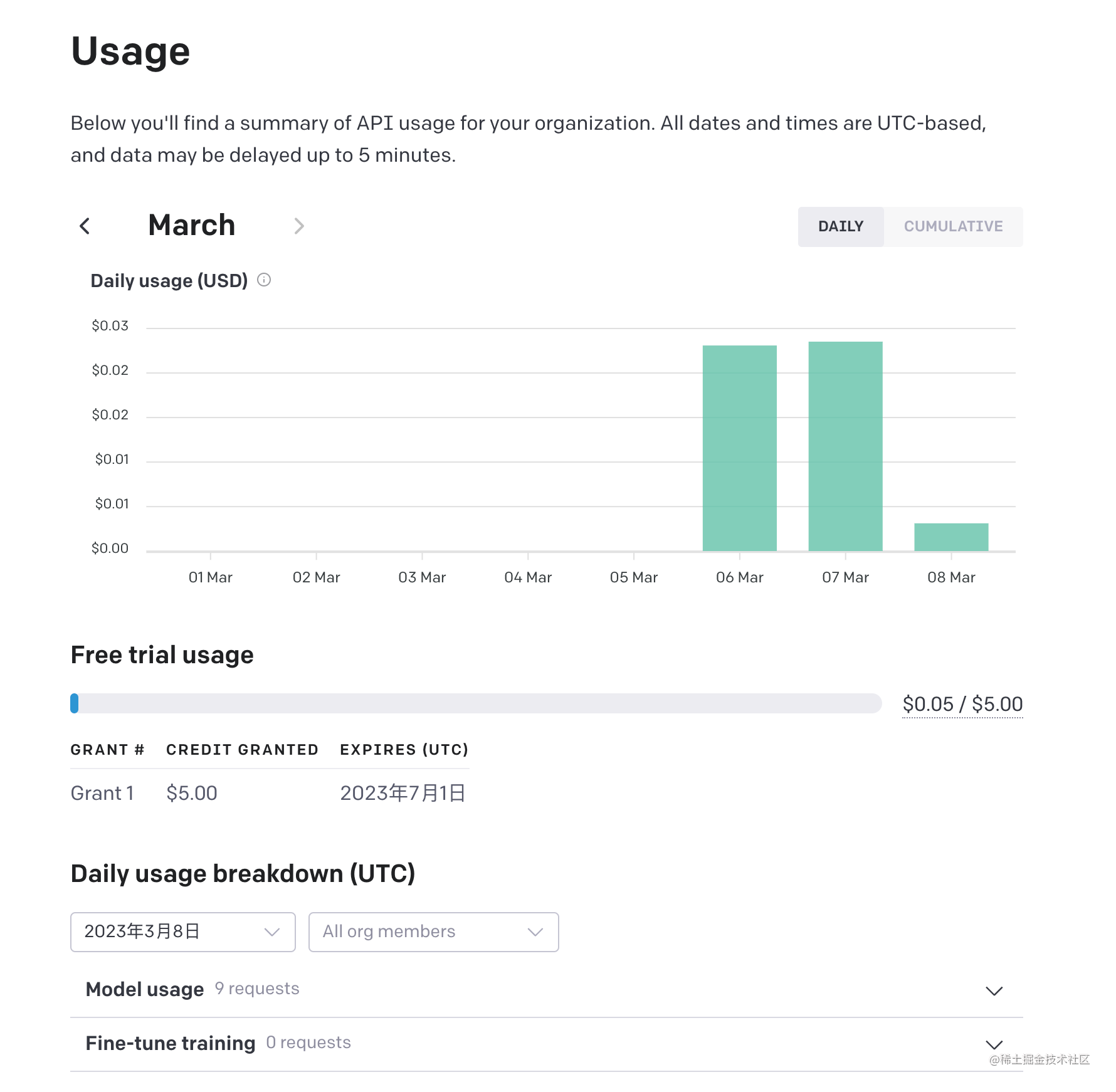Click the Grant 1 row label
Image resolution: width=1116 pixels, height=1092 pixels.
click(102, 793)
